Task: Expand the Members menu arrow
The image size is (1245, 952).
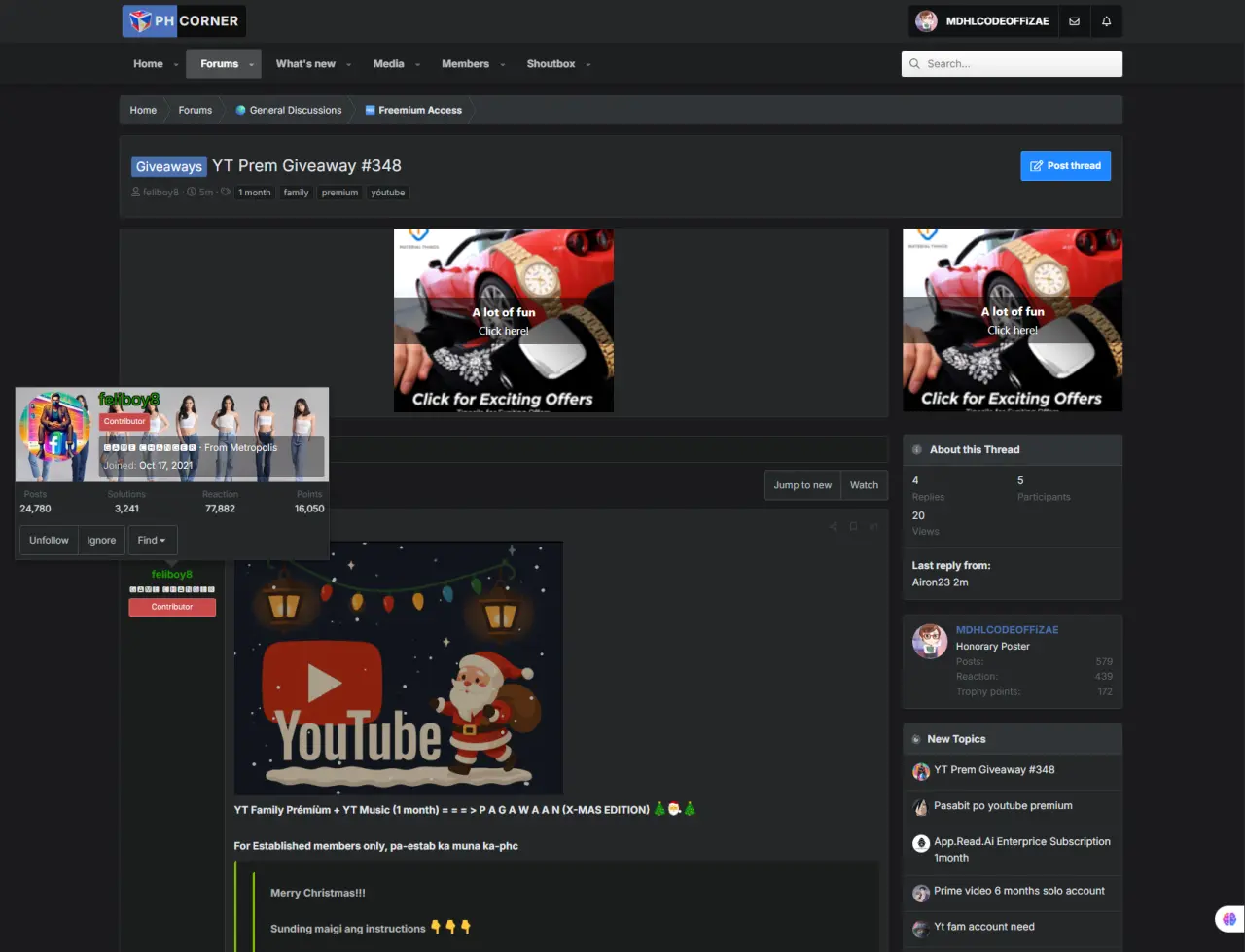Action: pyautogui.click(x=503, y=65)
